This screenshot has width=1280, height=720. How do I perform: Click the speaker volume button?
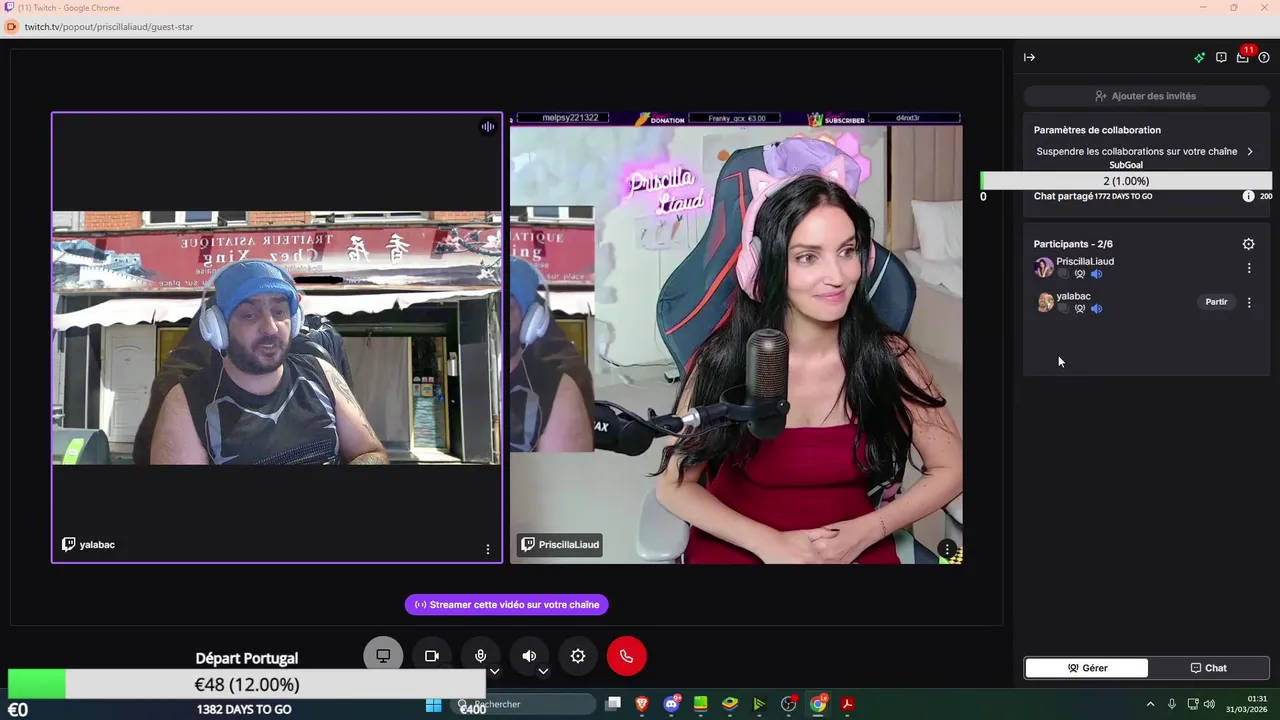pos(529,656)
